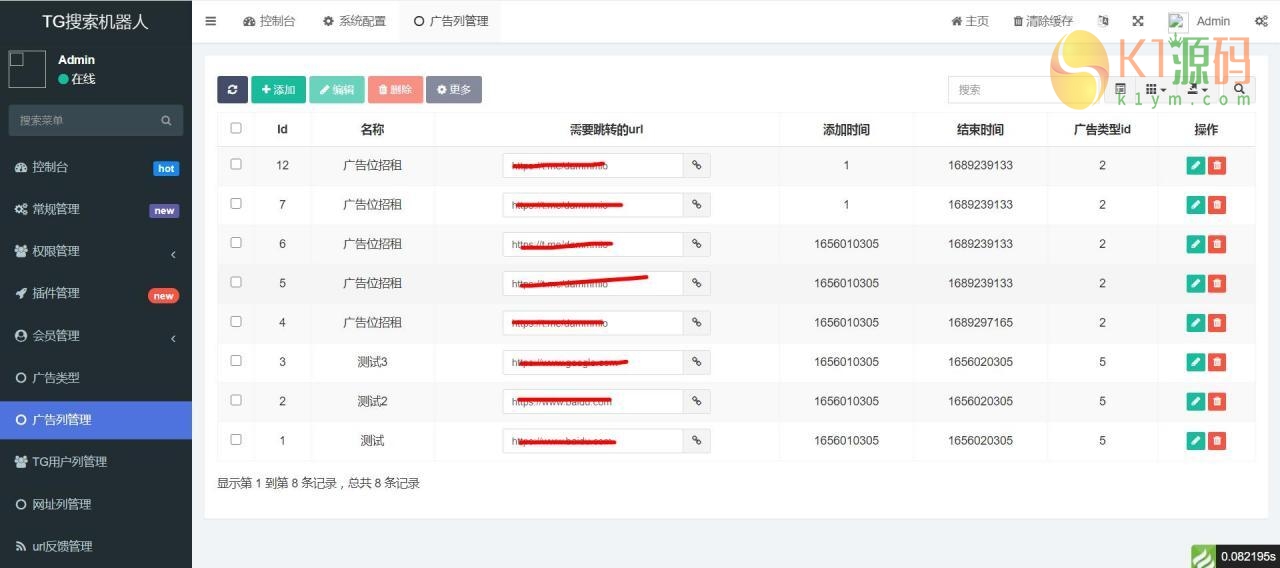Screen dimensions: 1280x568
Task: Open 网址列管理 in the sidebar
Action: pyautogui.click(x=96, y=504)
